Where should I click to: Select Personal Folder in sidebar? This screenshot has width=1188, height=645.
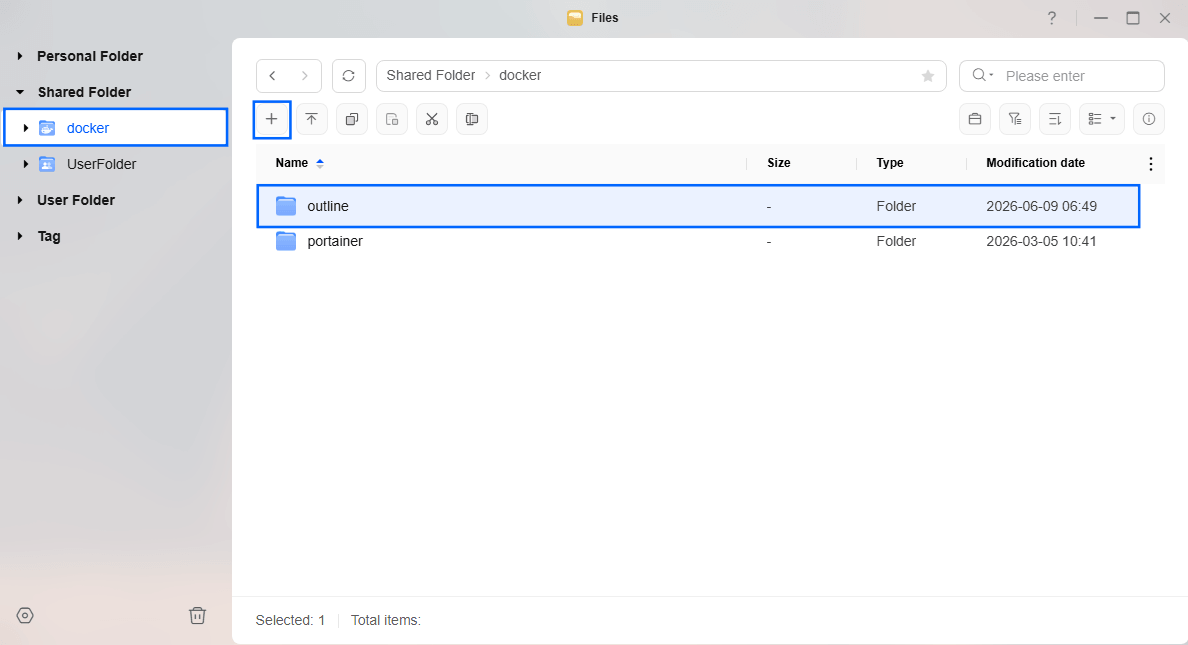(90, 56)
